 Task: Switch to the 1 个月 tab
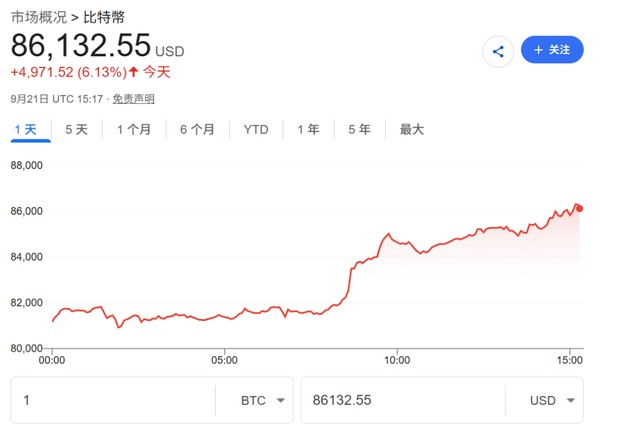click(x=134, y=130)
